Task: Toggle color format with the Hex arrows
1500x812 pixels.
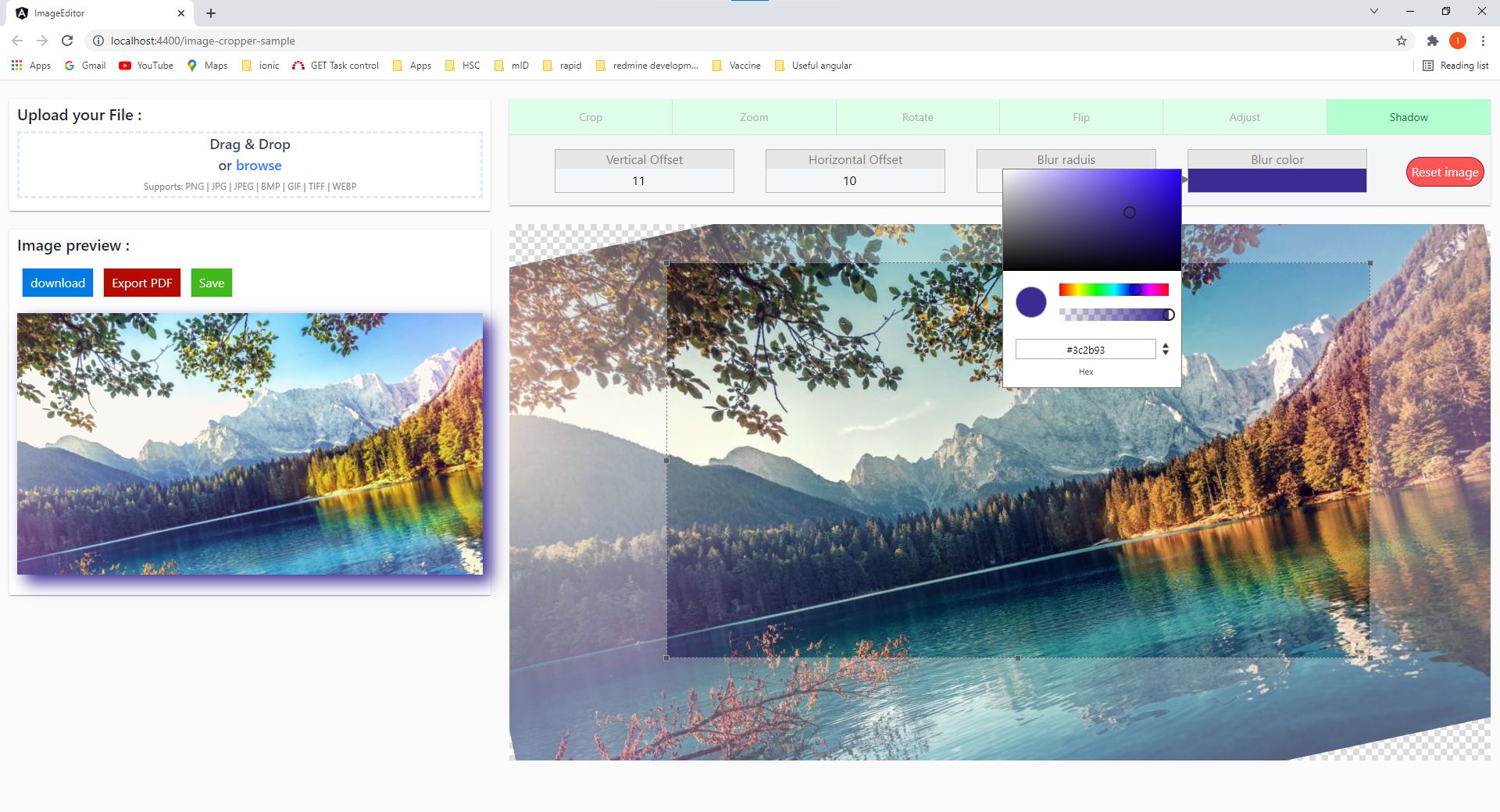Action: [x=1165, y=349]
